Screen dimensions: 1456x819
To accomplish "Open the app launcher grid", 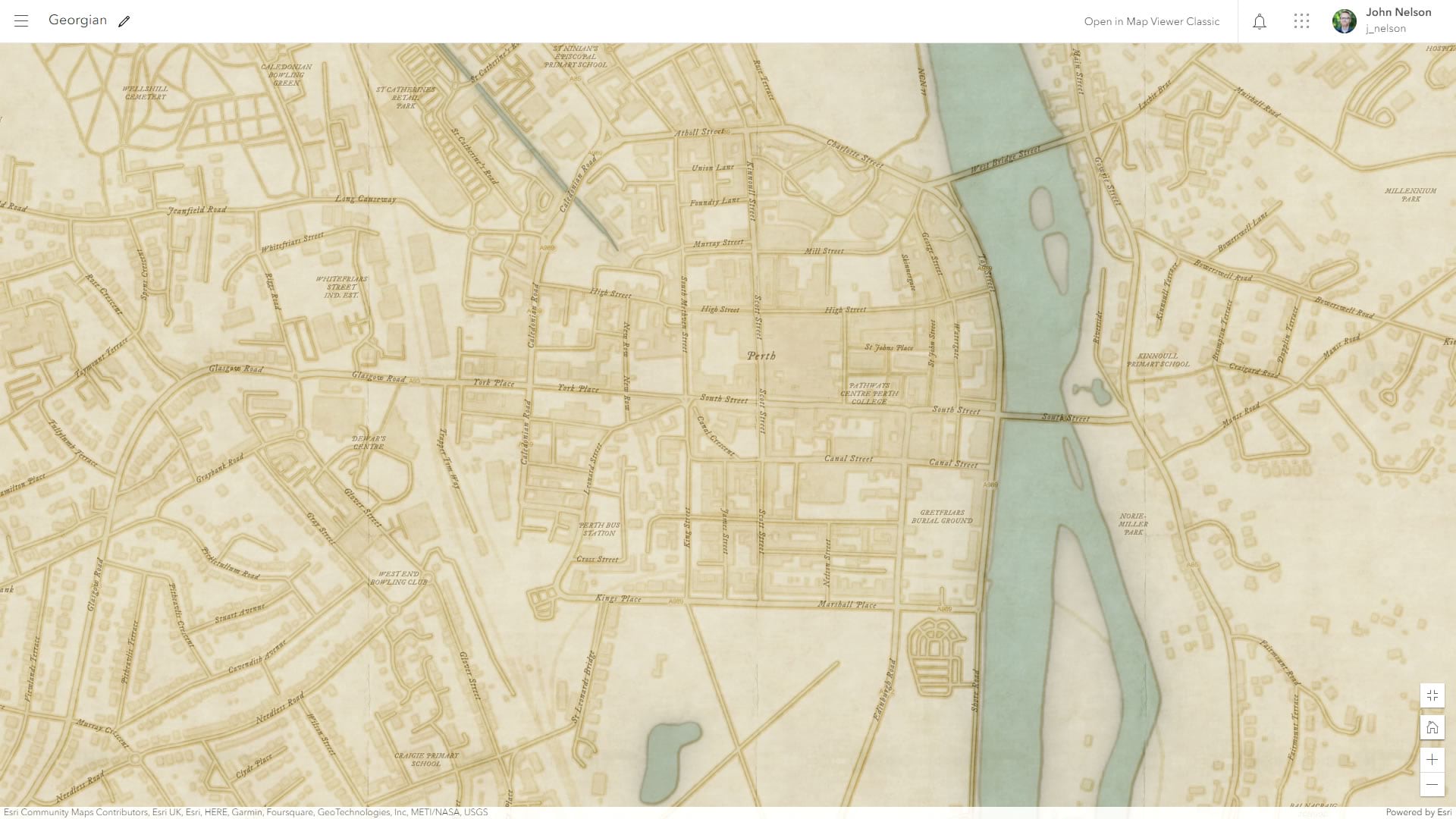I will 1301,21.
